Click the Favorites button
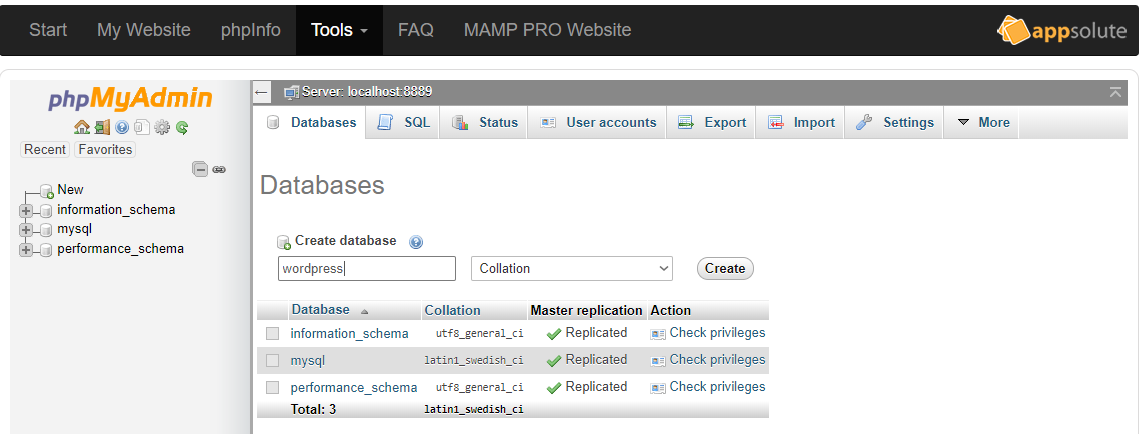The width and height of the screenshot is (1140, 434). 105,150
